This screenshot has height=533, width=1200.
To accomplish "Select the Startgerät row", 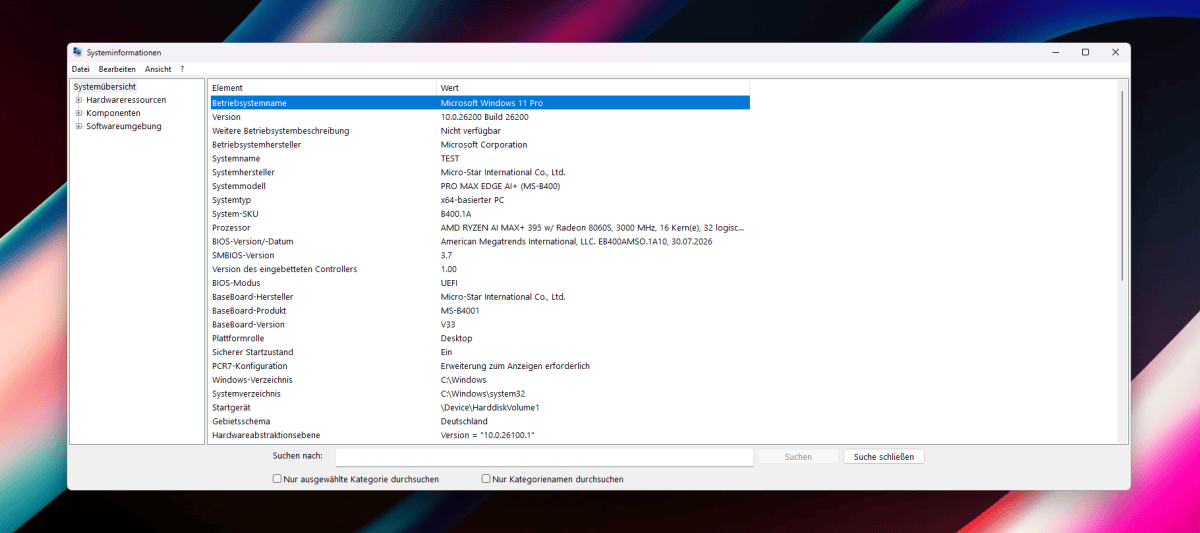I will pos(479,408).
